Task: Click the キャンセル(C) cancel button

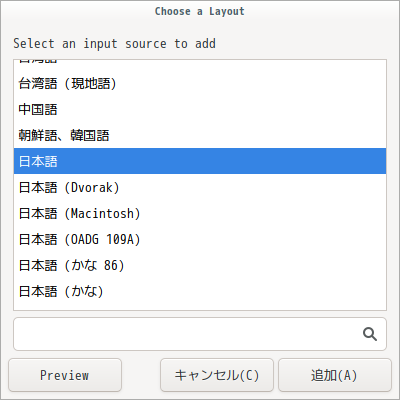Action: (x=217, y=375)
